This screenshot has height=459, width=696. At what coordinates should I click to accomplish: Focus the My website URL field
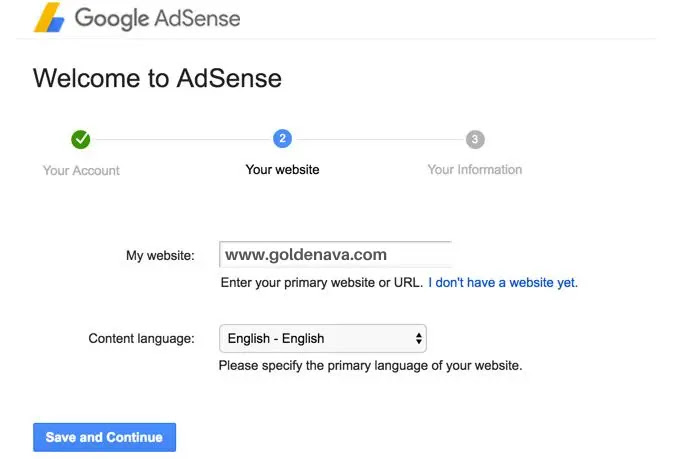coord(336,254)
